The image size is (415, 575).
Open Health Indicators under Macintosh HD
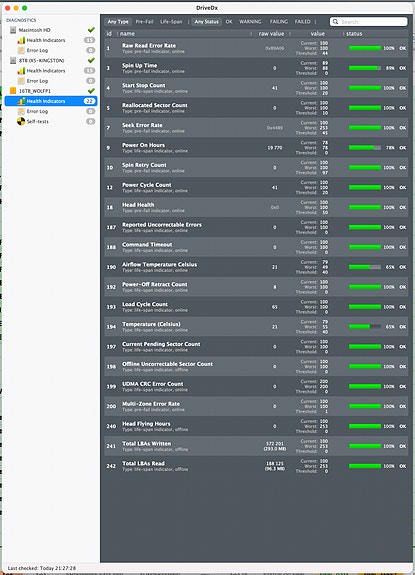point(46,40)
